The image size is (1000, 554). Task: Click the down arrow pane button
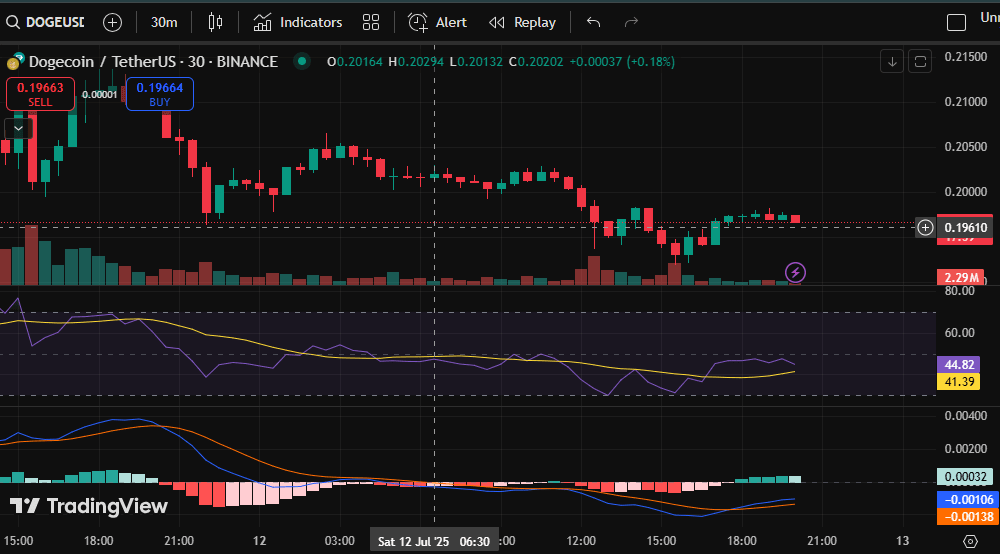(892, 61)
